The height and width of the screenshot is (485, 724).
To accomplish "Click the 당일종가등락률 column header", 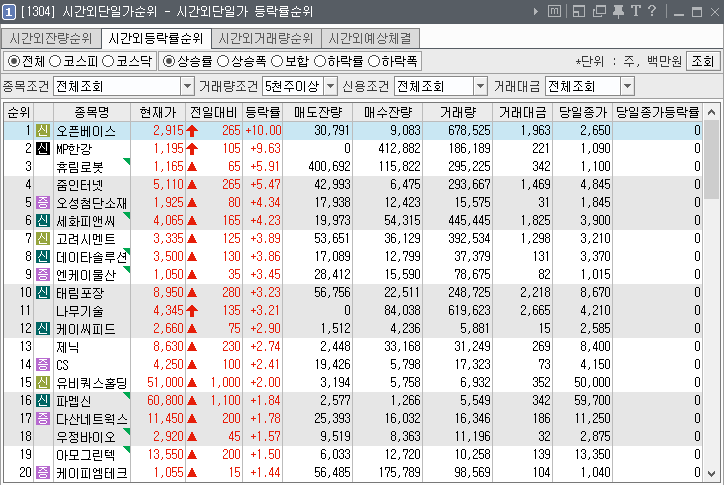I will pyautogui.click(x=657, y=112).
